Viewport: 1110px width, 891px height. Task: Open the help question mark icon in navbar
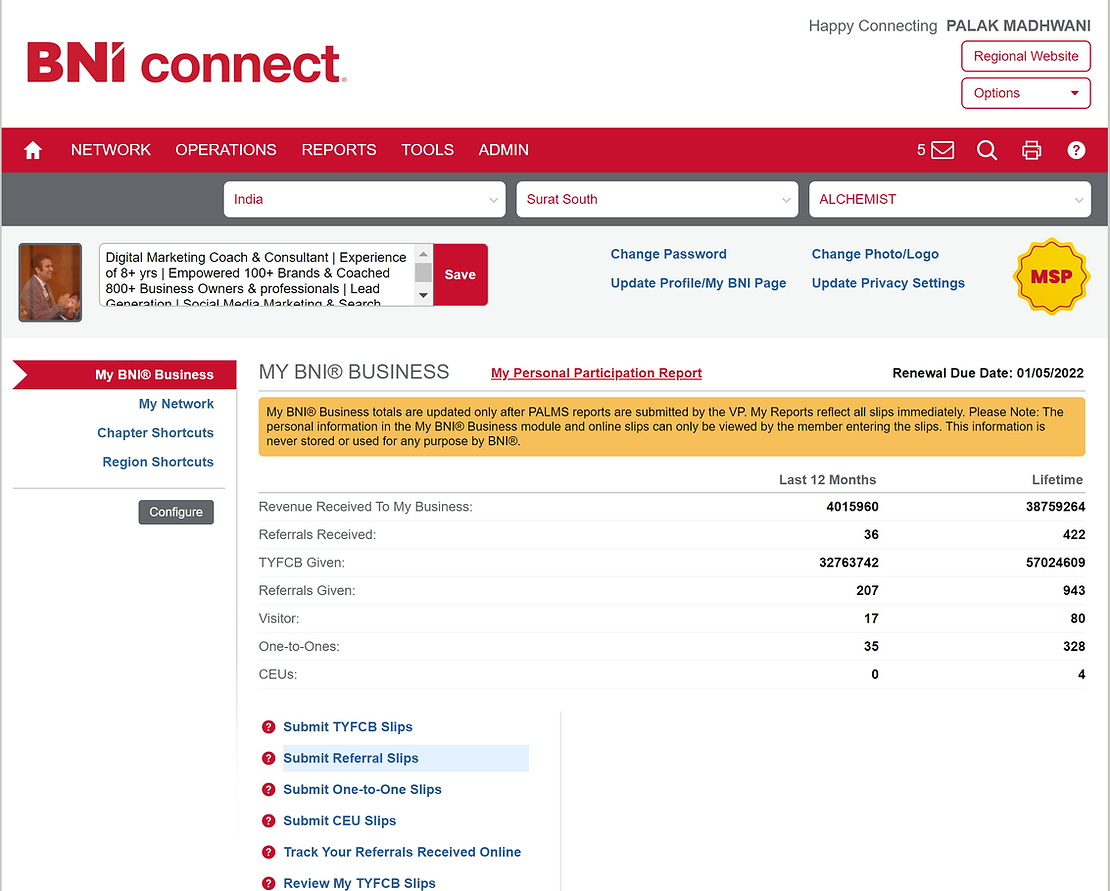(x=1076, y=150)
